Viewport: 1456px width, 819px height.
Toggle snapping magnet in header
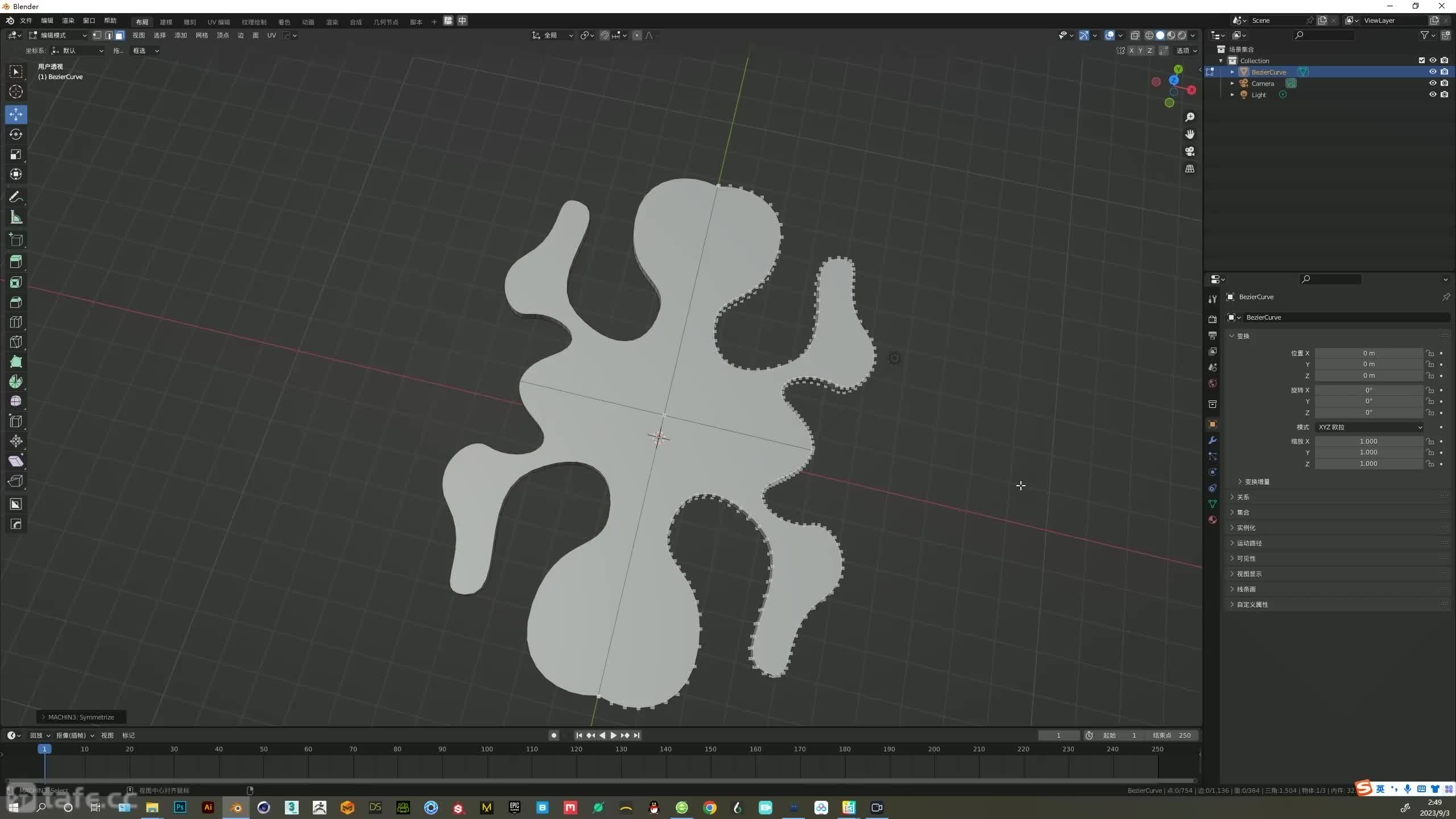[605, 35]
